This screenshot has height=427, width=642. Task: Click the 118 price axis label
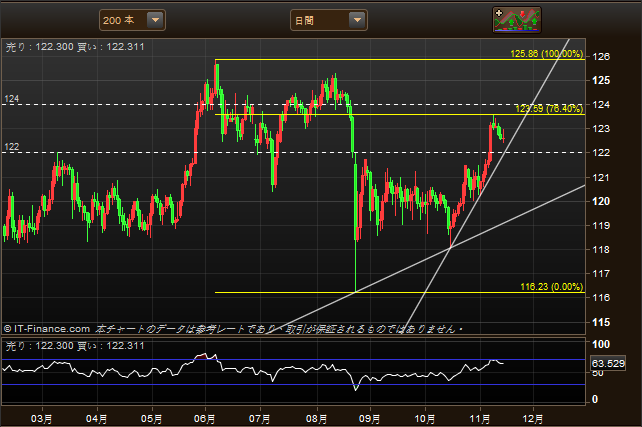tap(601, 249)
